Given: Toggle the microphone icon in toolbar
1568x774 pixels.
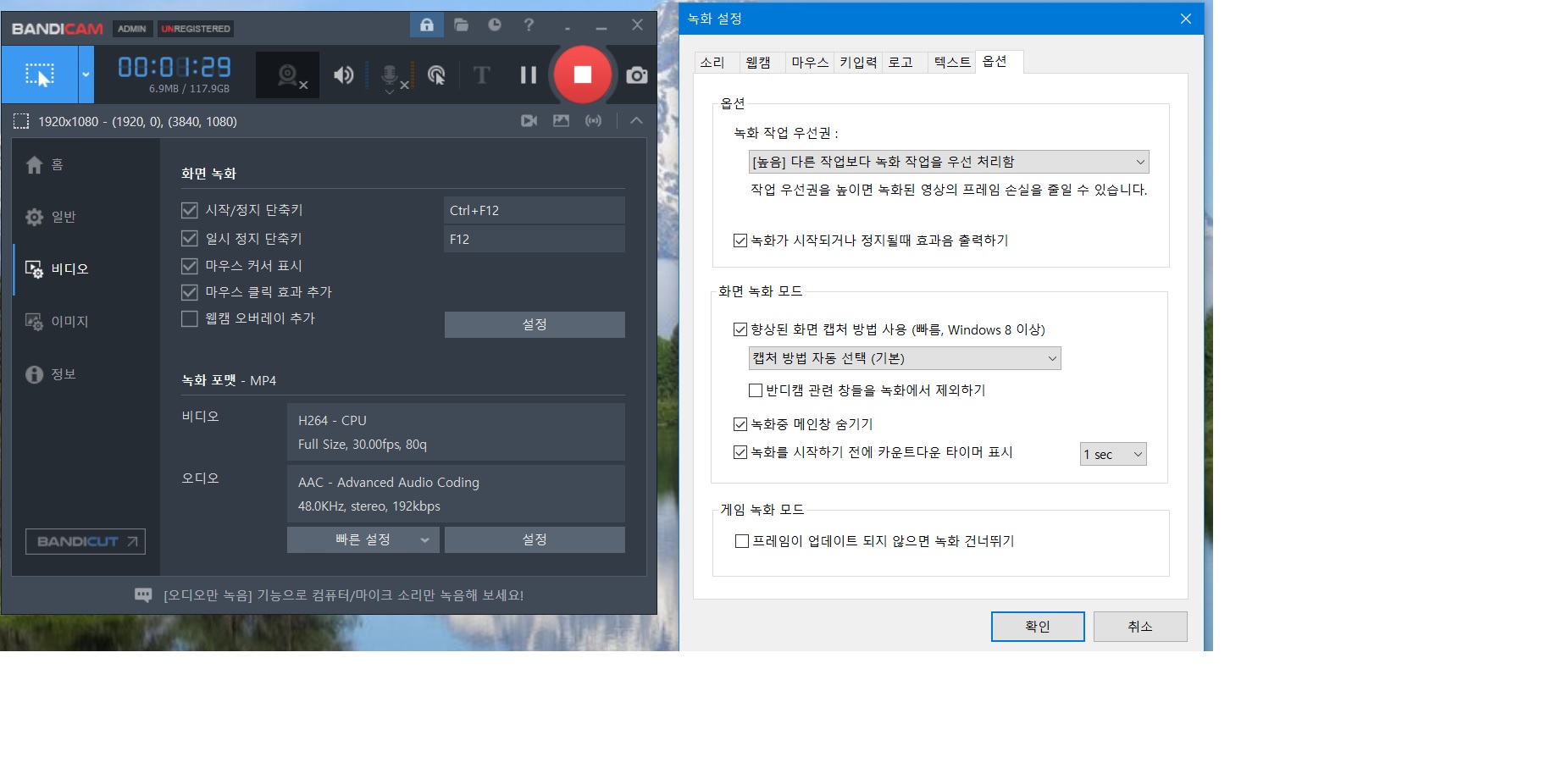Looking at the screenshot, I should (391, 76).
